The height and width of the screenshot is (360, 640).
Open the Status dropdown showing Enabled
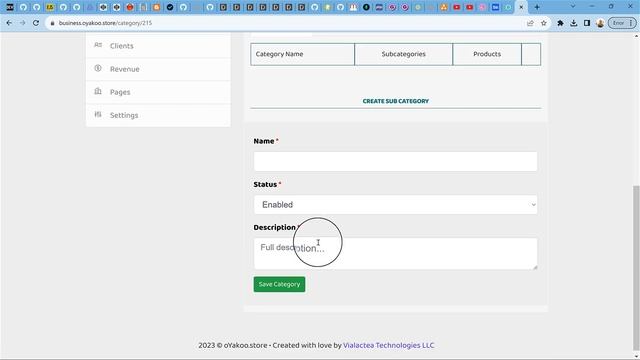[395, 204]
